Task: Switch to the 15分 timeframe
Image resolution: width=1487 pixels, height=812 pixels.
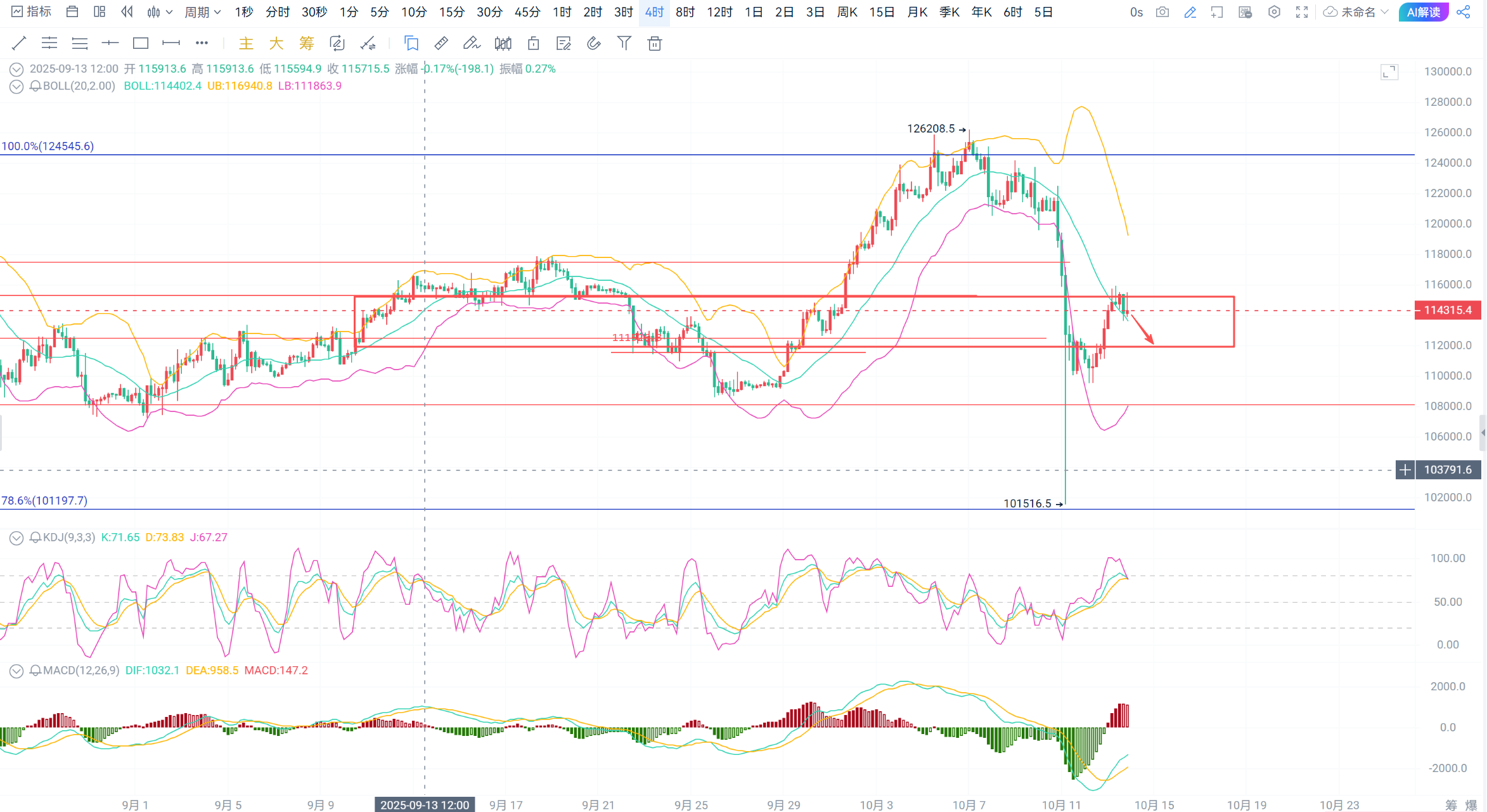Action: tap(451, 12)
